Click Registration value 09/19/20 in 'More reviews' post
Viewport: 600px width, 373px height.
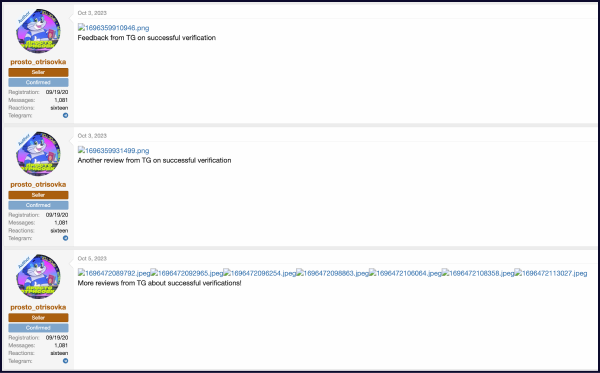click(x=57, y=338)
